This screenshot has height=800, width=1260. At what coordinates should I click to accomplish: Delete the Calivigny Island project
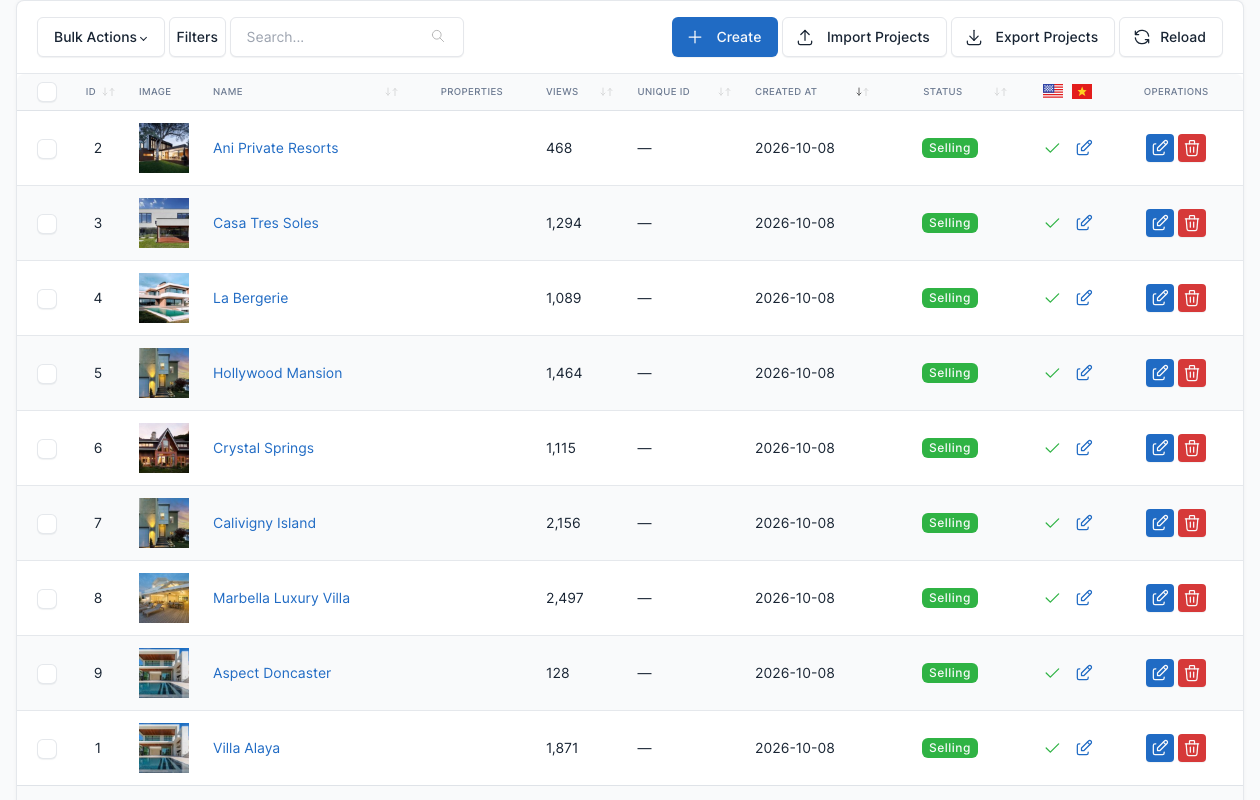1192,523
